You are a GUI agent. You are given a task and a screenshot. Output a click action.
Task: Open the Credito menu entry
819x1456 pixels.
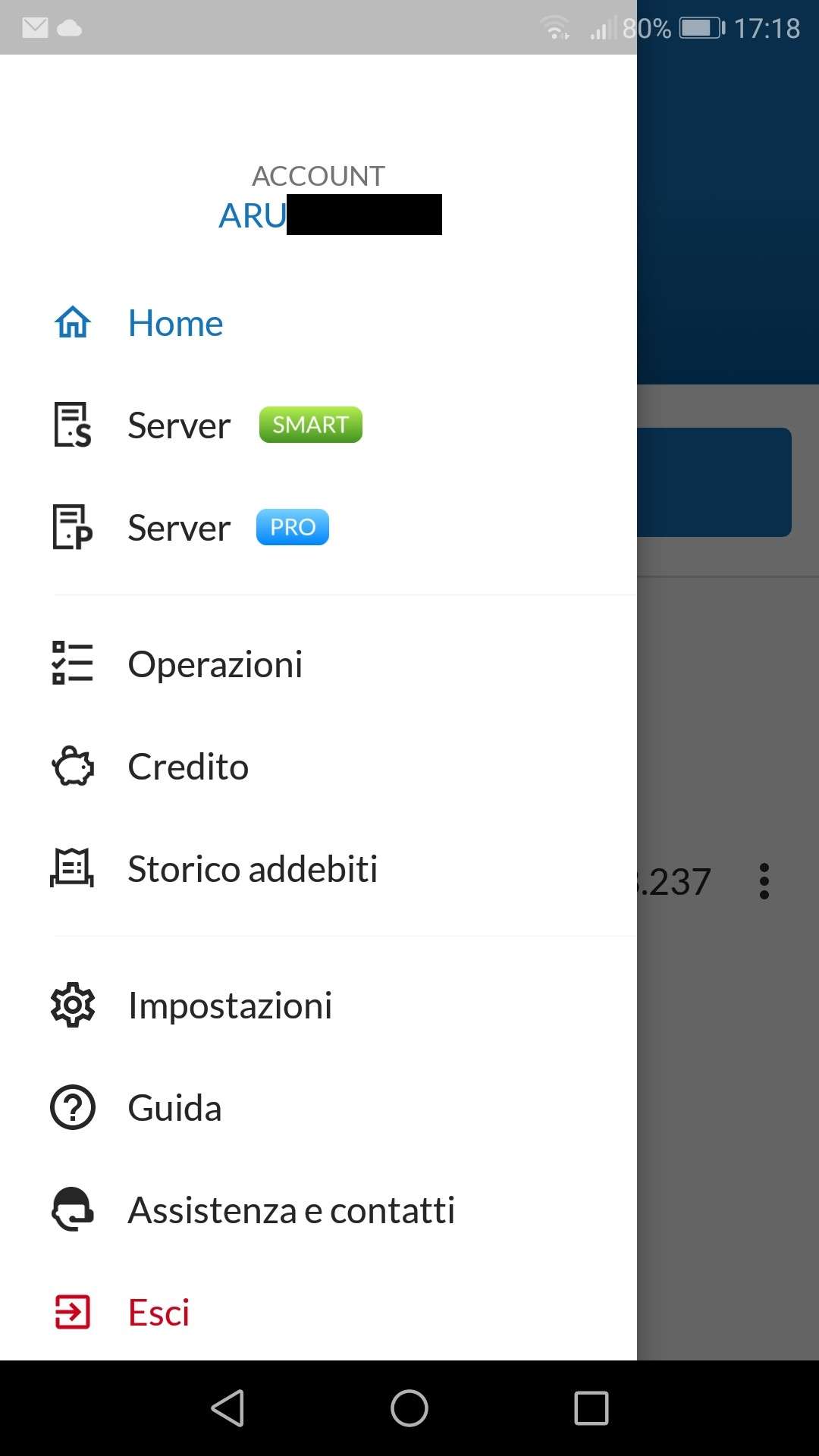tap(188, 767)
